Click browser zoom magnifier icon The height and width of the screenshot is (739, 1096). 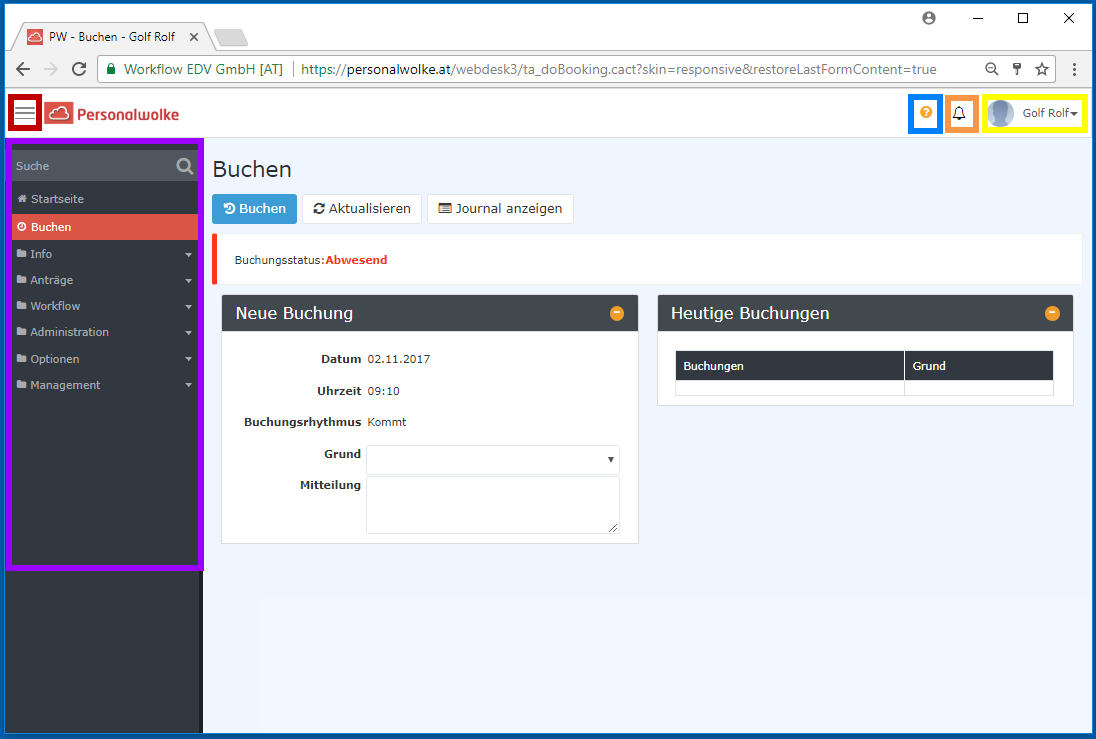click(992, 69)
